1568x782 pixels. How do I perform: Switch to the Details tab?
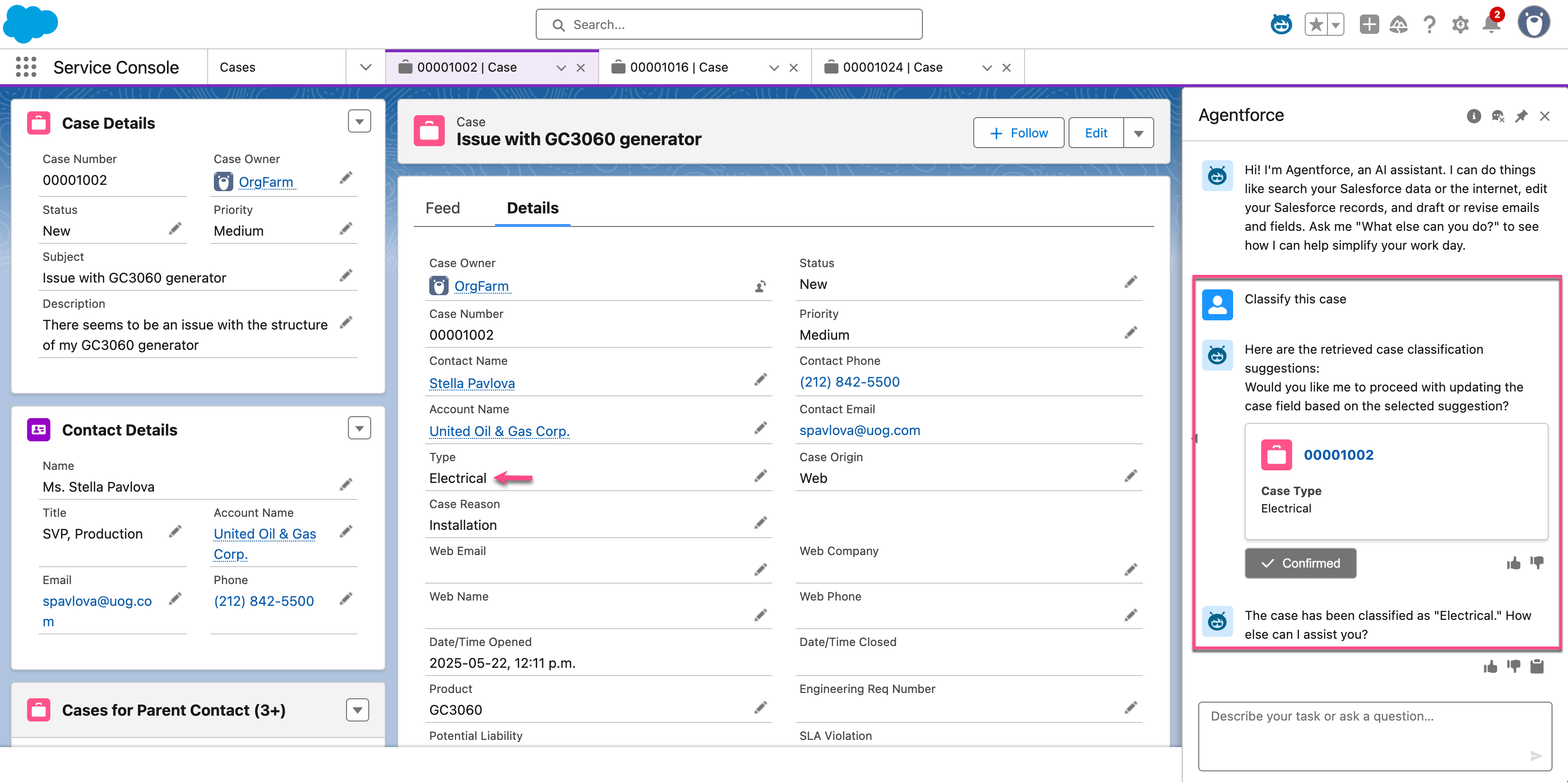533,208
